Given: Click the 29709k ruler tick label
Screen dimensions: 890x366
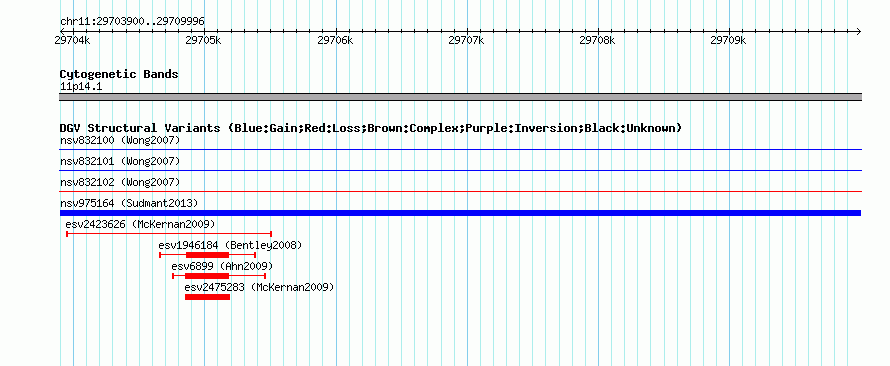Looking at the screenshot, I should pos(728,40).
